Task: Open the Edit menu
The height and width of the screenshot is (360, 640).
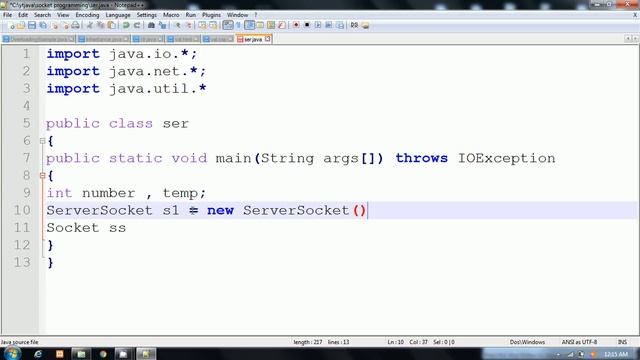Action: coord(23,15)
